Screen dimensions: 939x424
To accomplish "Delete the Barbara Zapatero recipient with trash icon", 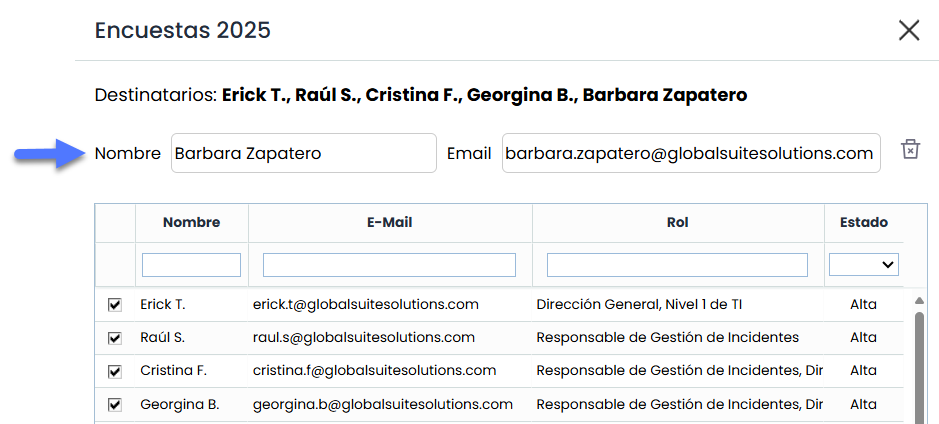I will (x=909, y=149).
